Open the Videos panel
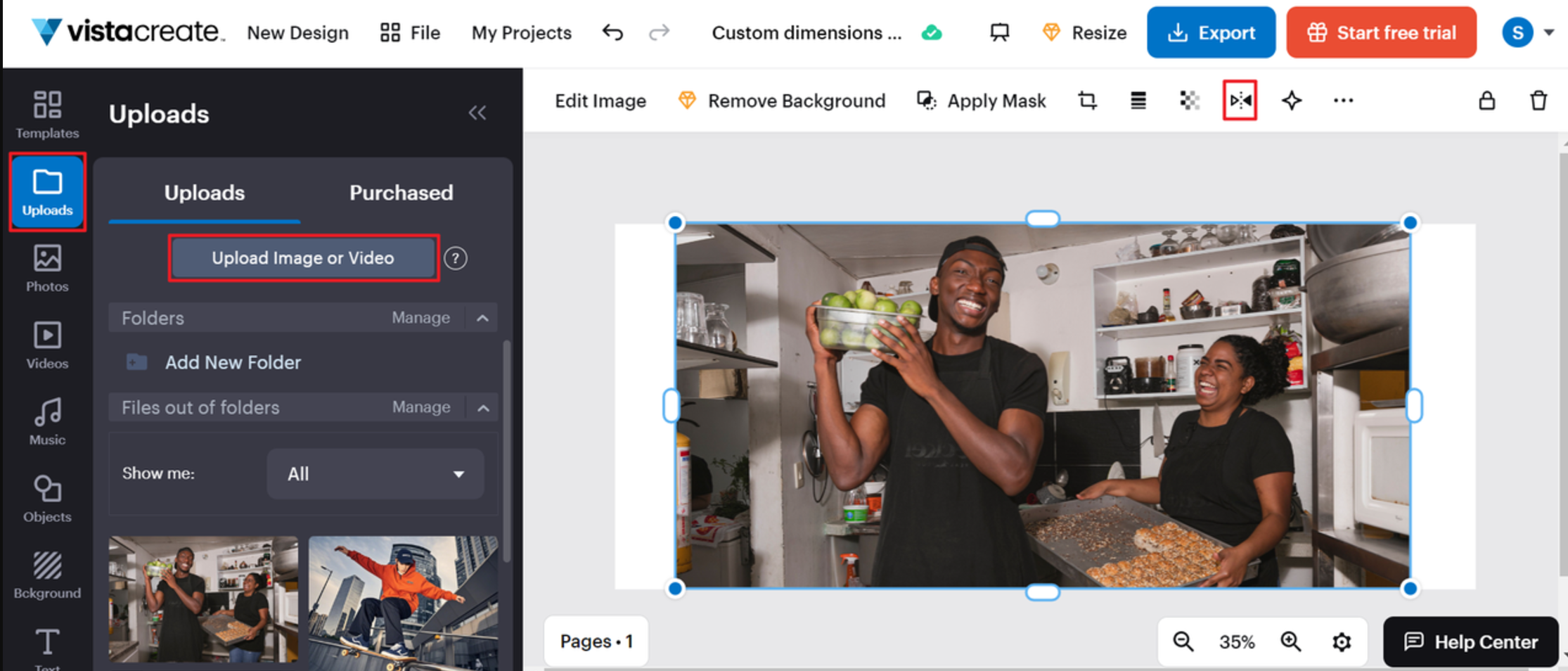 pyautogui.click(x=47, y=345)
